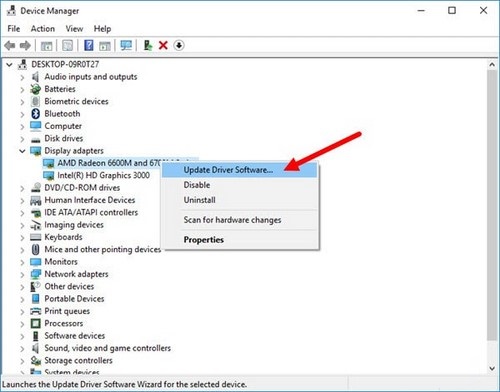Click the Forward arrow toolbar icon
Image resolution: width=500 pixels, height=392 pixels.
tap(25, 45)
